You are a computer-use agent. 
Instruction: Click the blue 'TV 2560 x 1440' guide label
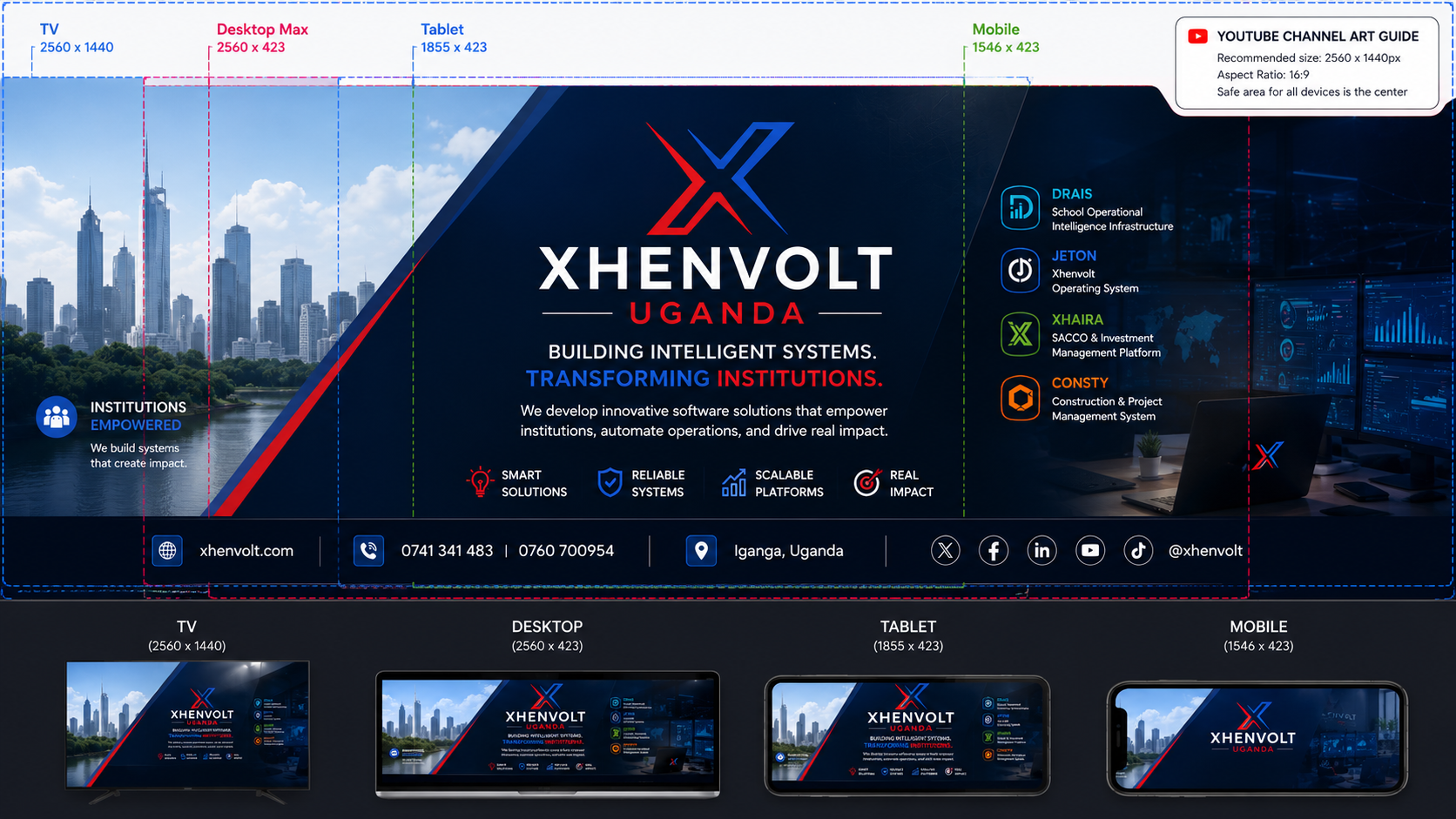(x=77, y=38)
